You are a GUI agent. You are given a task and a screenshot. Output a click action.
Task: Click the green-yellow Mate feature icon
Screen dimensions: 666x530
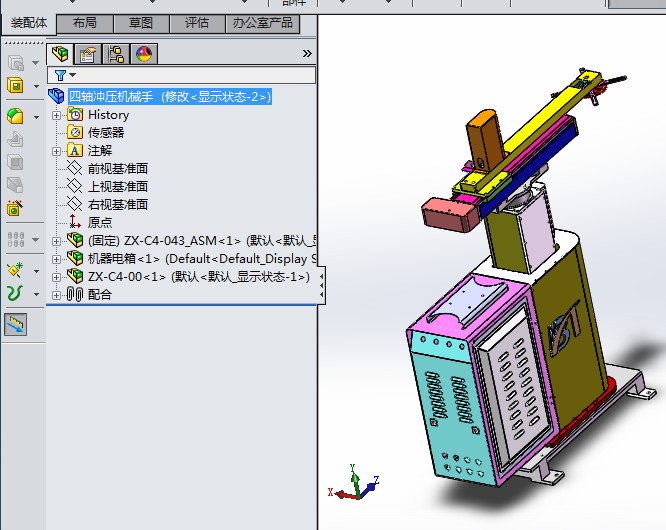click(16, 116)
